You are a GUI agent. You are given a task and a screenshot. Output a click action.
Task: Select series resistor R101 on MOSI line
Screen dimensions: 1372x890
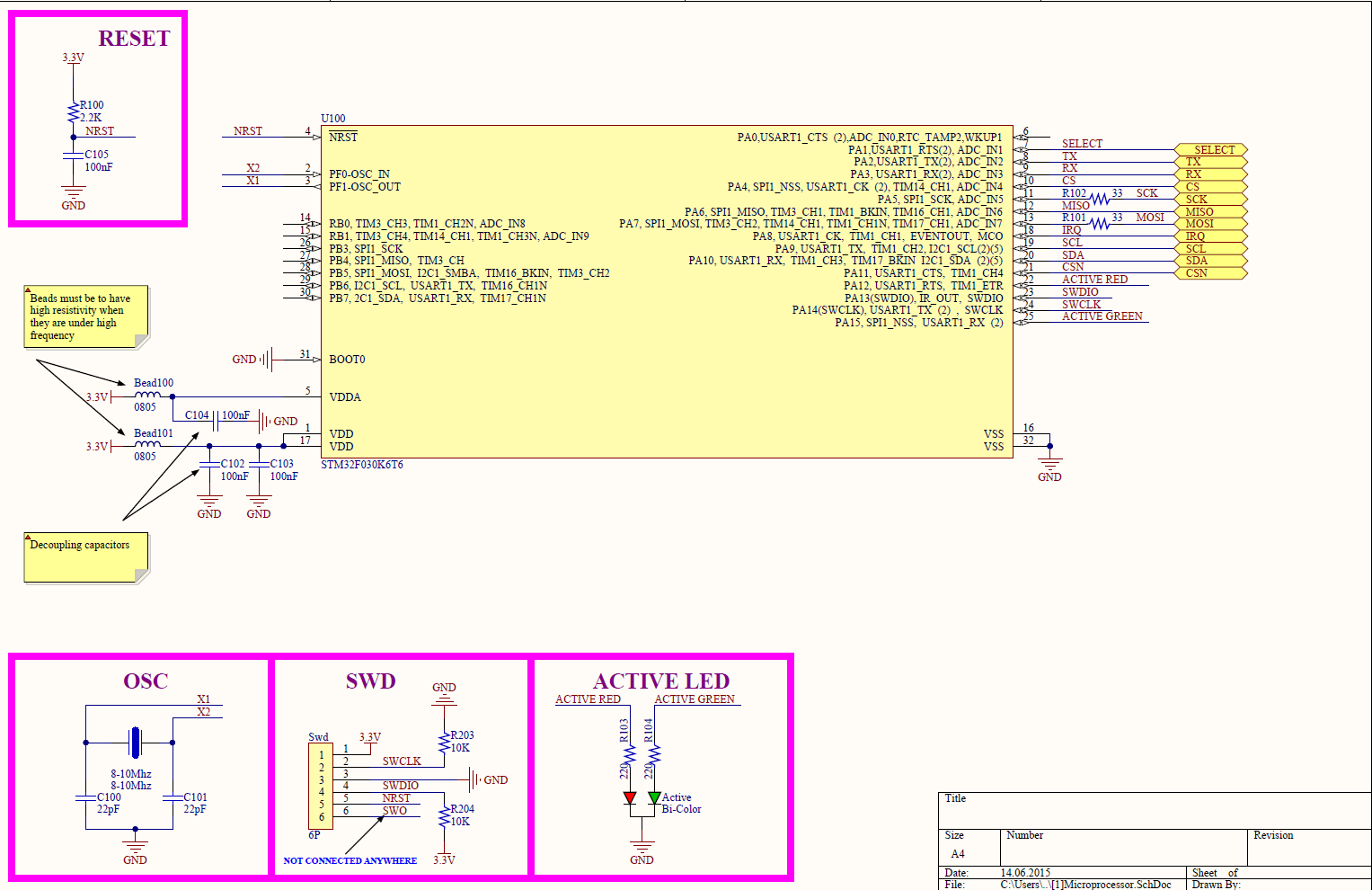1100,224
